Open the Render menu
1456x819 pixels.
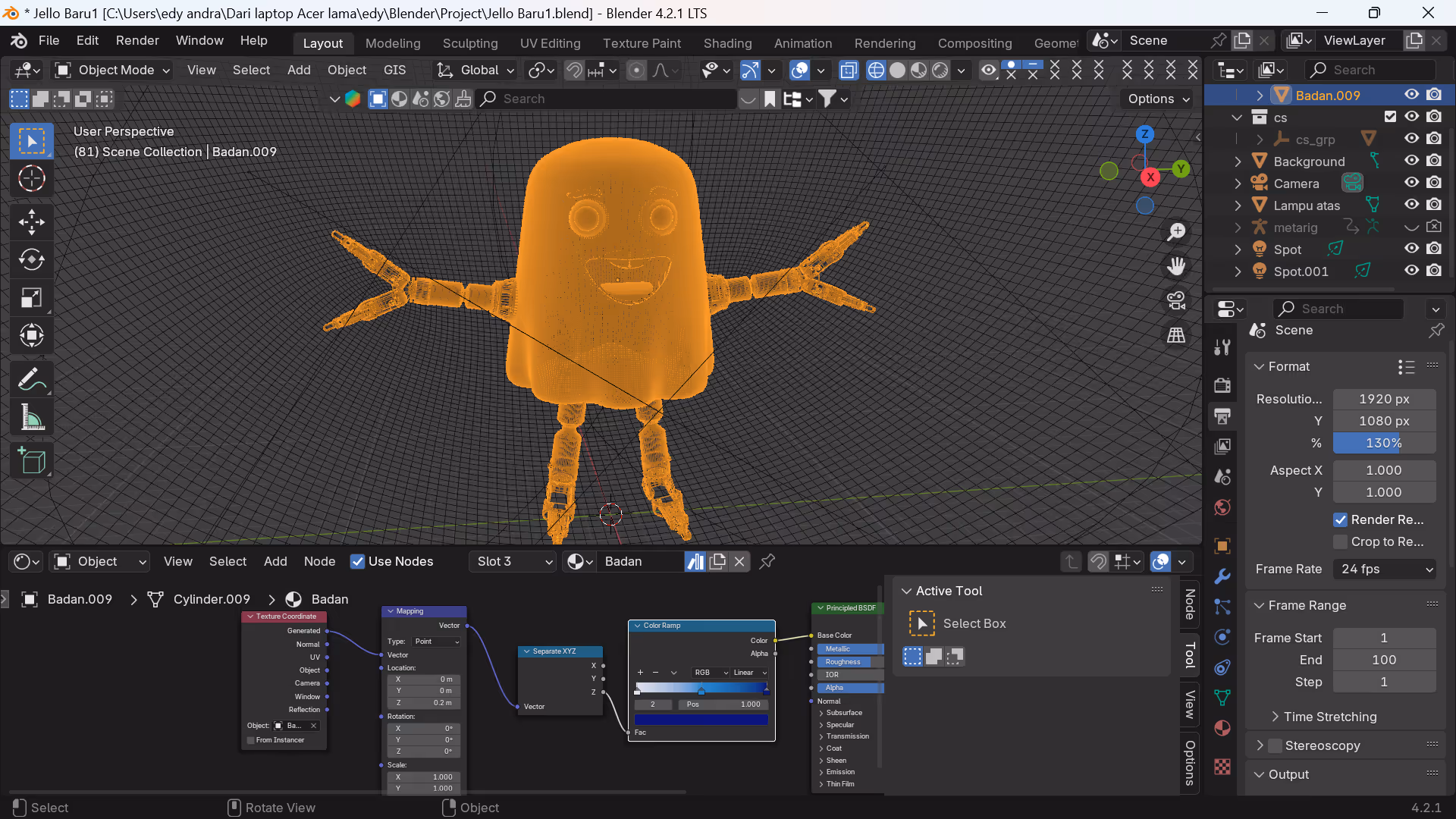coord(137,40)
